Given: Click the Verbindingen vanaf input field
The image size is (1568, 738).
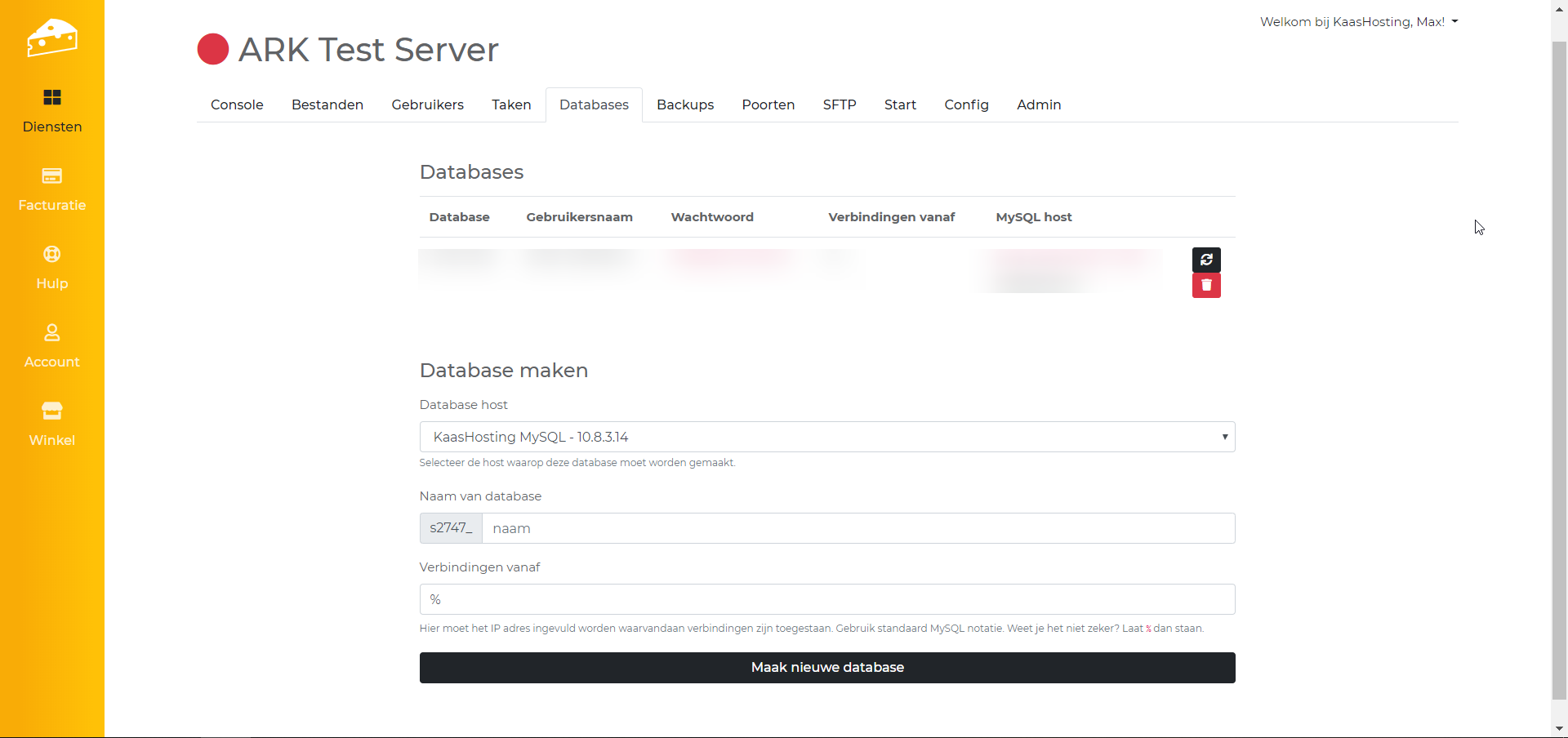Looking at the screenshot, I should pyautogui.click(x=826, y=599).
